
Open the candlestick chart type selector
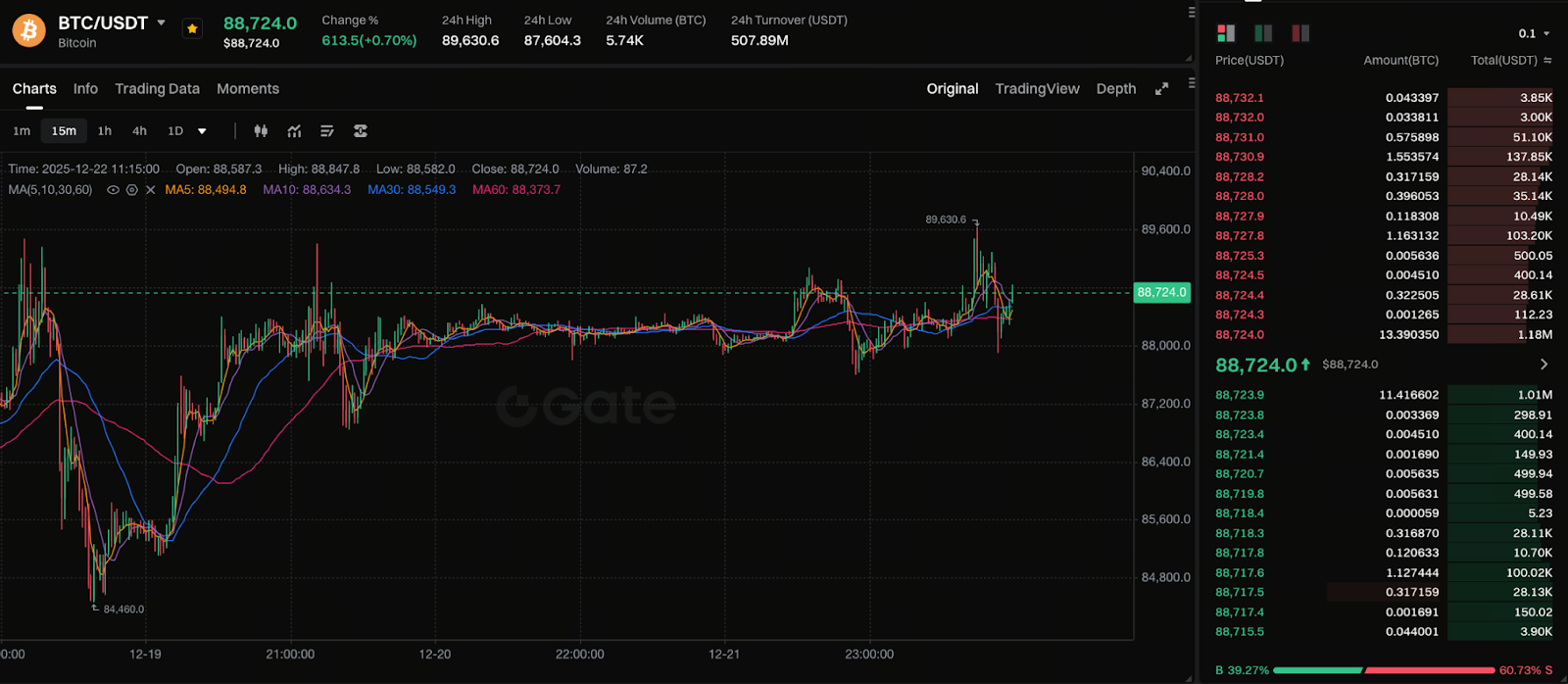[x=261, y=130]
